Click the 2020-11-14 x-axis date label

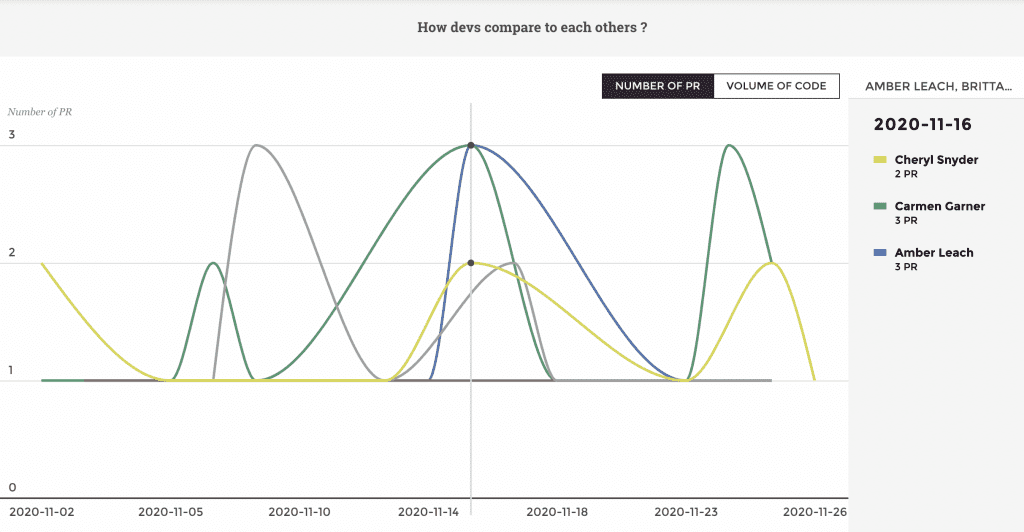point(430,512)
